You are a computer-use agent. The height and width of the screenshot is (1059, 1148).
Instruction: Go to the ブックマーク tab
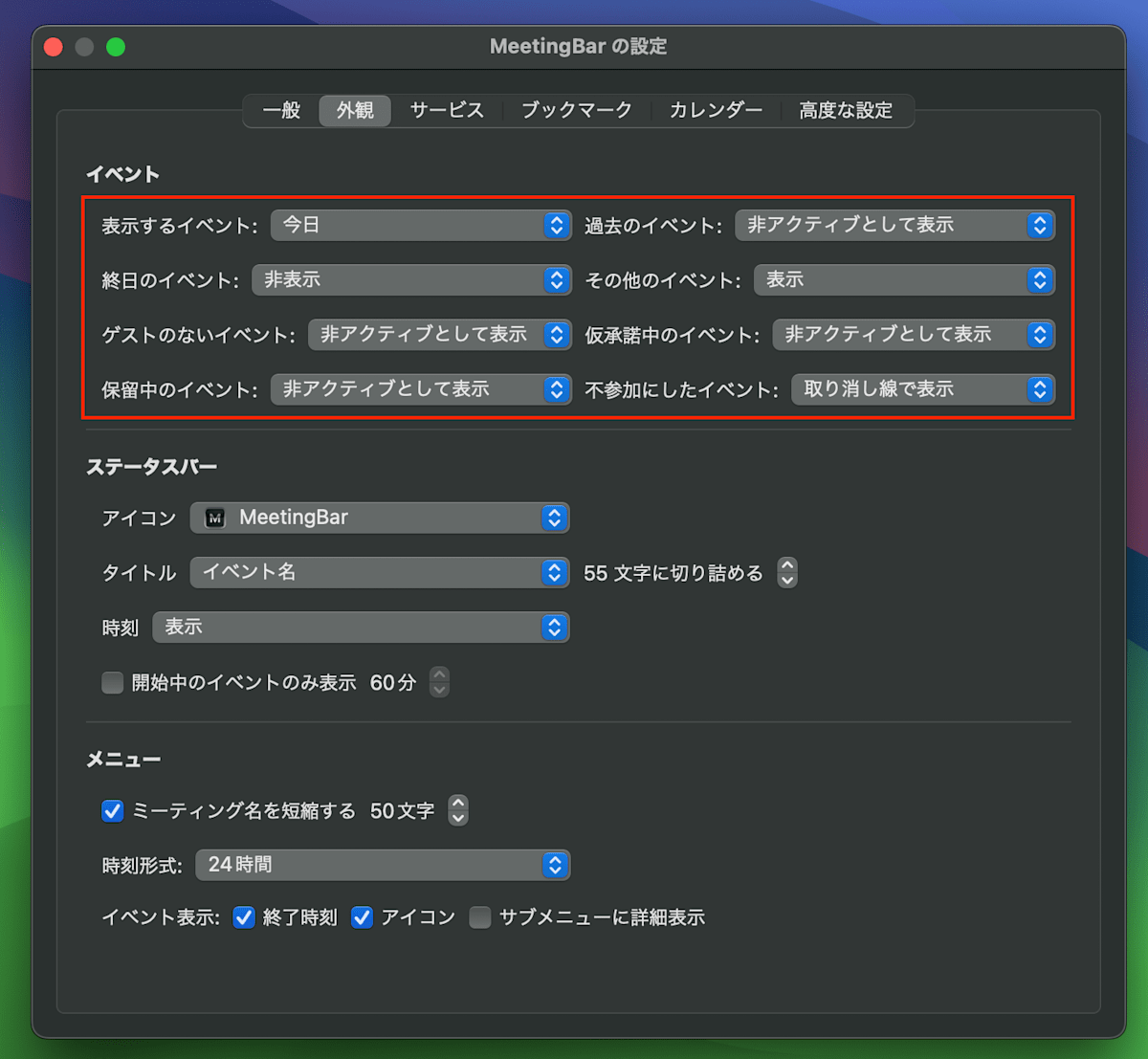pos(577,110)
